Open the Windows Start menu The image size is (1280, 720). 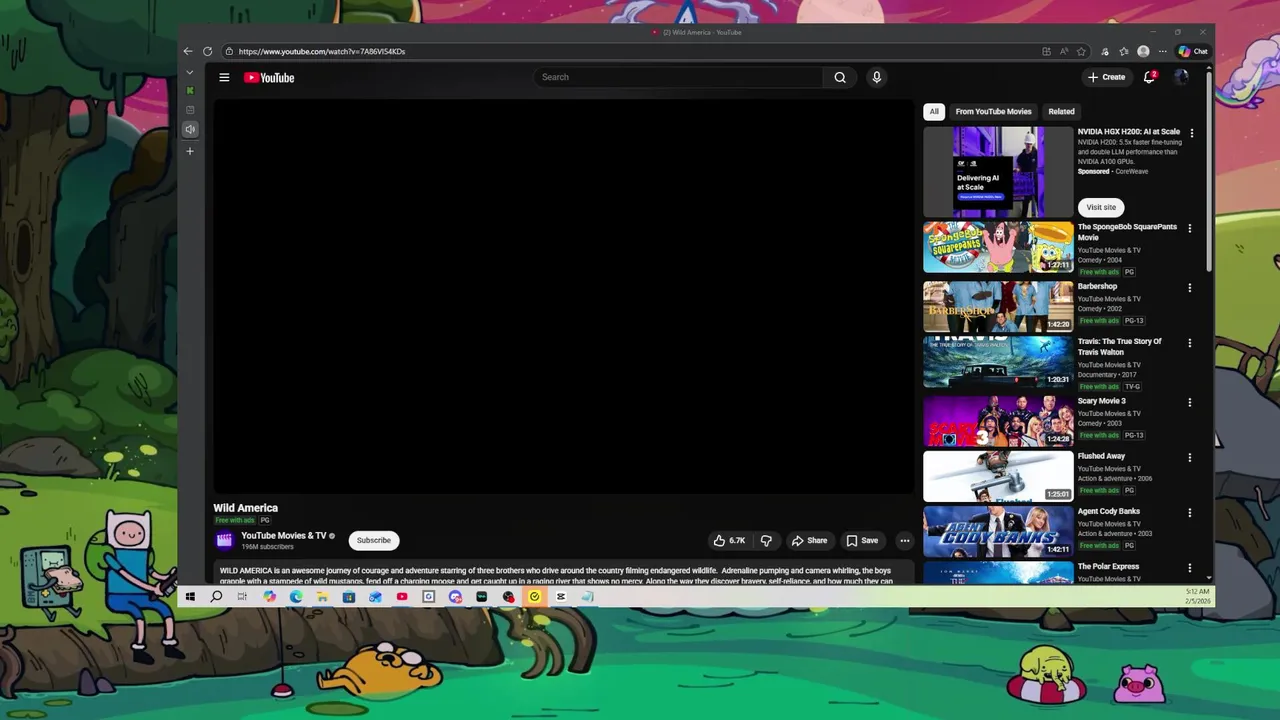coord(190,597)
